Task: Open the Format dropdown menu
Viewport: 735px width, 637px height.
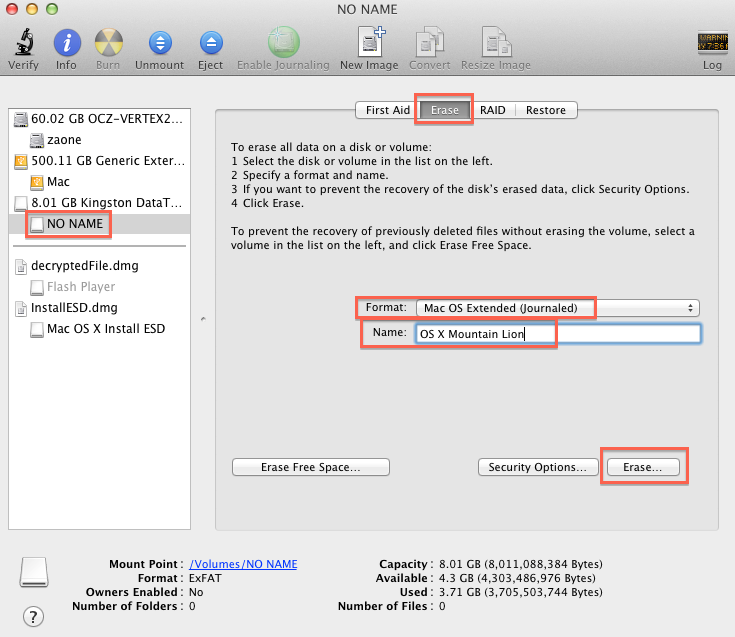Action: 558,308
